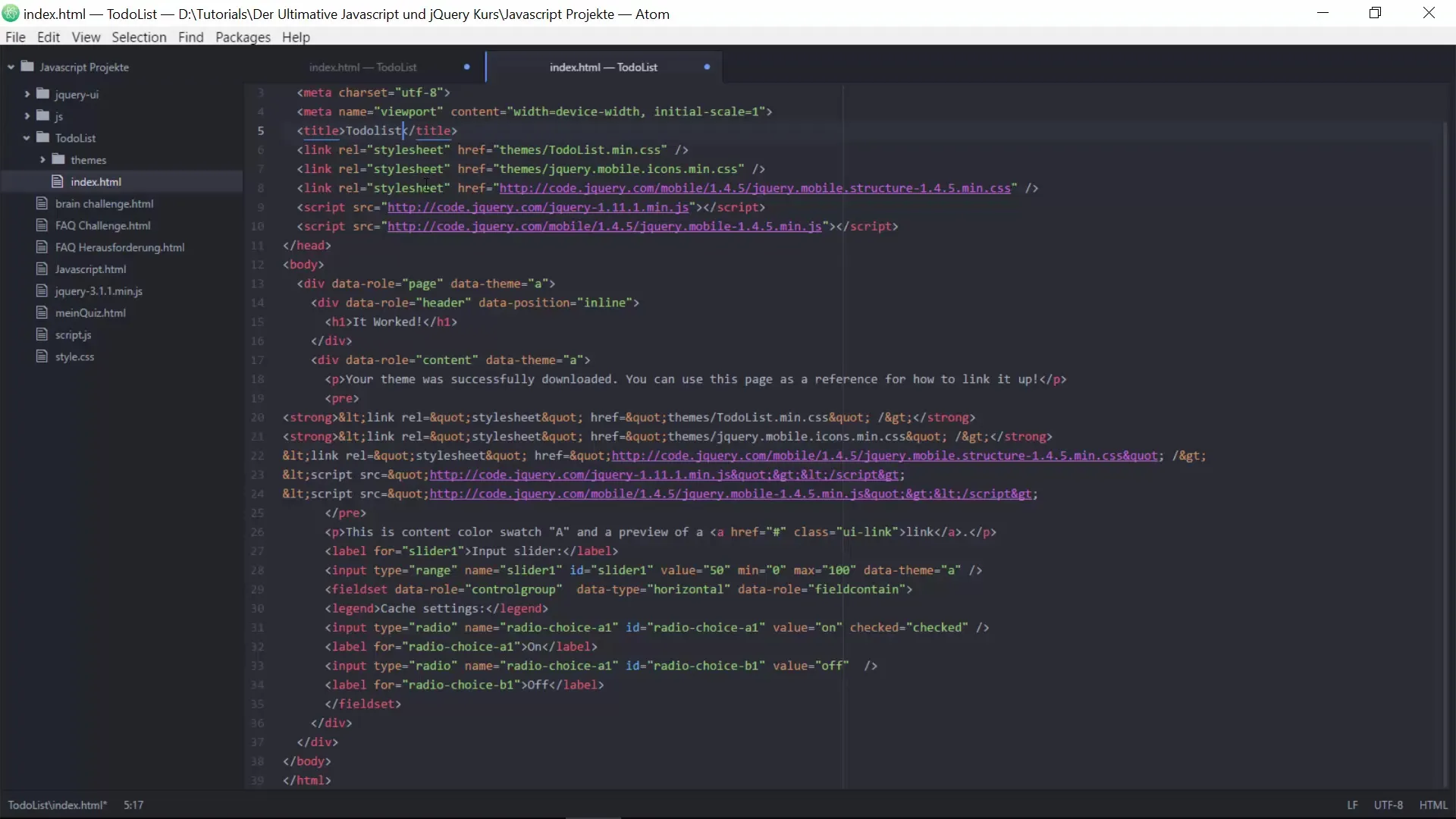Click modified dot on first index.html tab

466,67
